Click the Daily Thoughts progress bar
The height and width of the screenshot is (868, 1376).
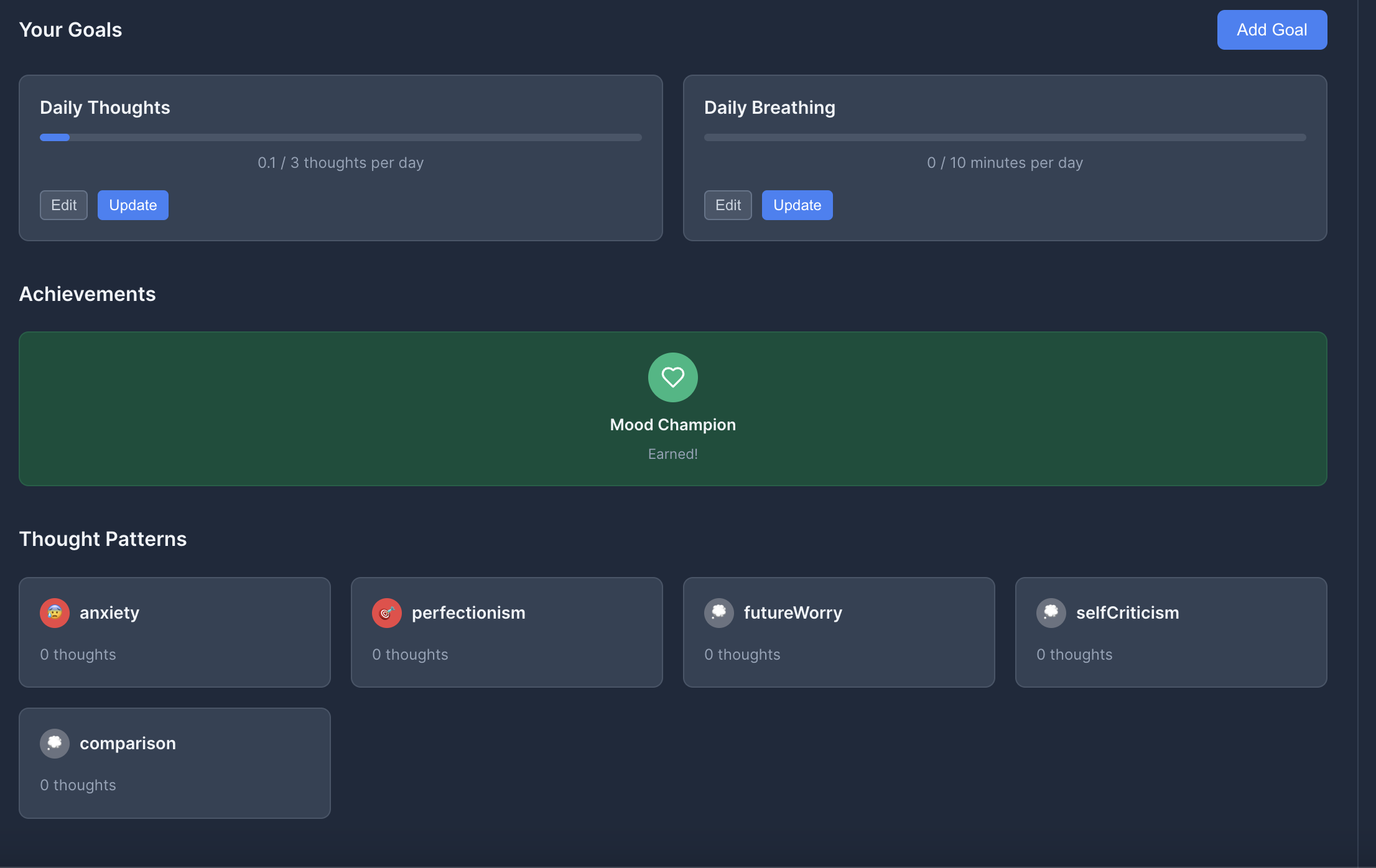pyautogui.click(x=340, y=137)
